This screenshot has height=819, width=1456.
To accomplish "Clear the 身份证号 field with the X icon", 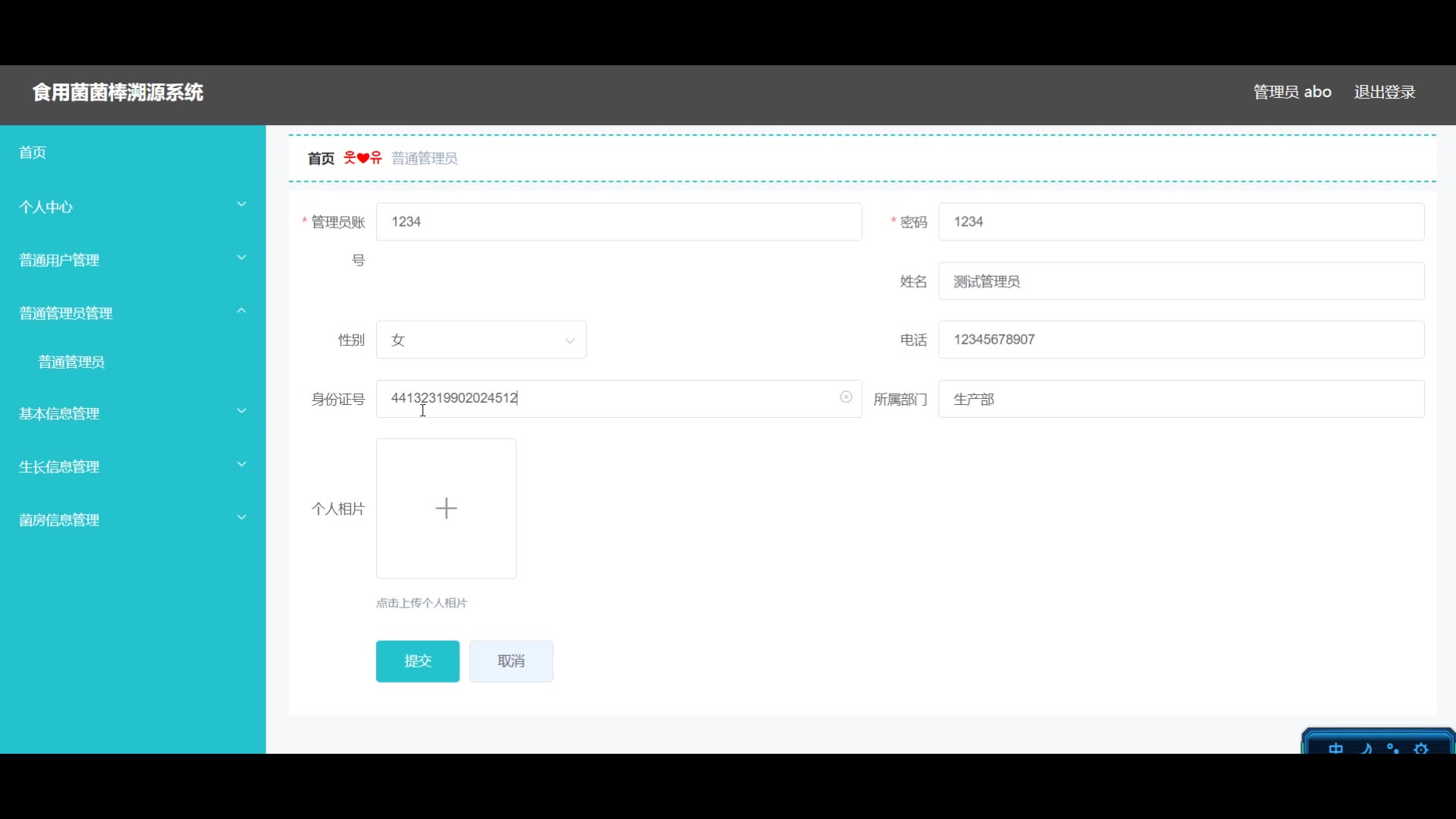I will point(846,397).
